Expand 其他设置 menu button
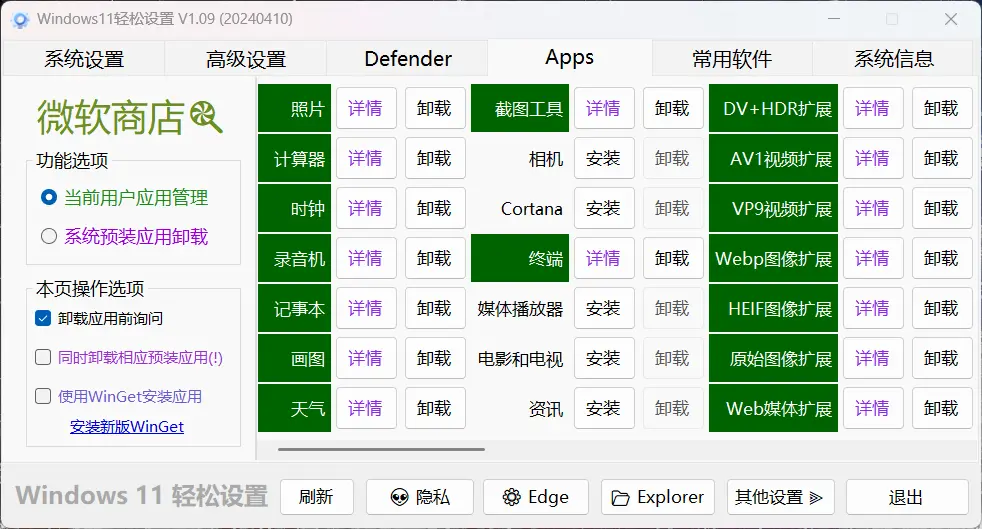Image resolution: width=982 pixels, height=529 pixels. coord(780,497)
